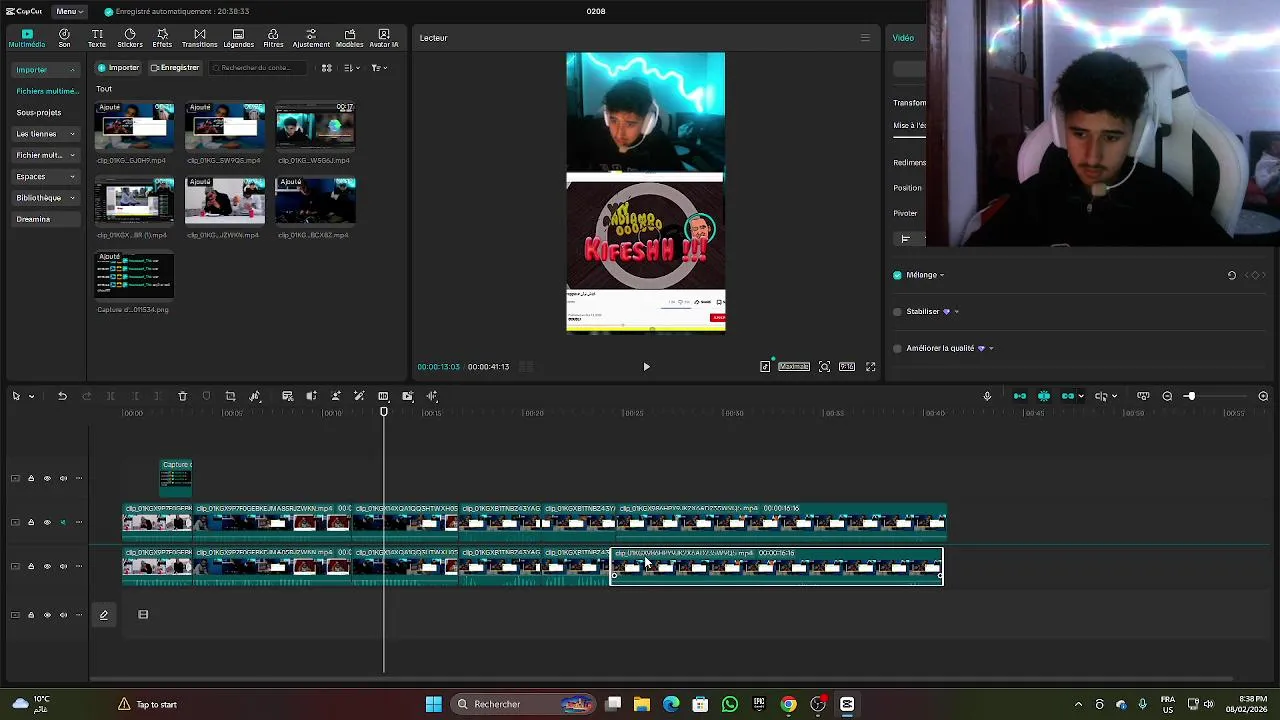Click the media search field
The image size is (1280, 720).
tap(258, 68)
